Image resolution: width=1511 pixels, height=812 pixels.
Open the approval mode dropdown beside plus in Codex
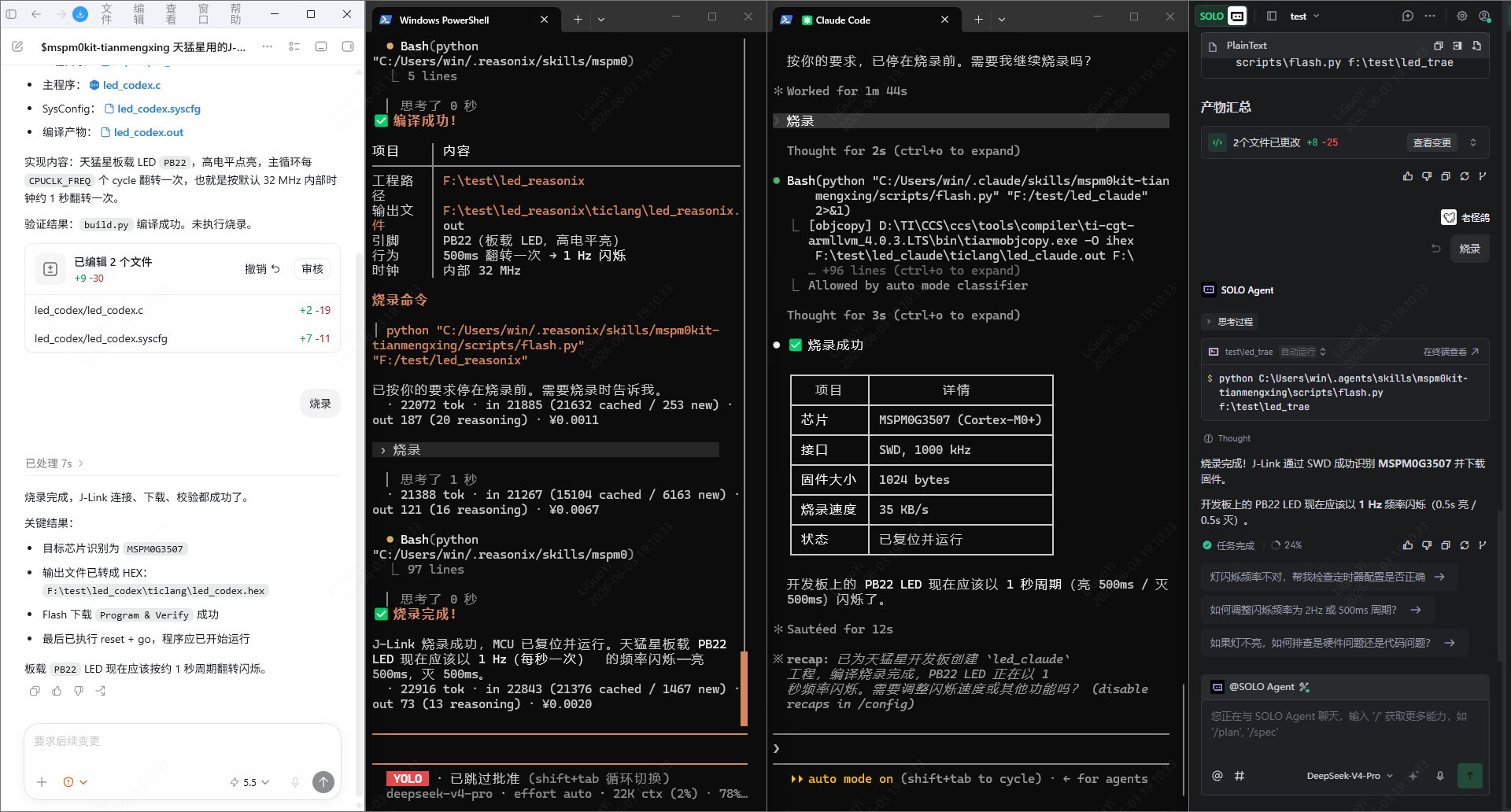click(76, 782)
